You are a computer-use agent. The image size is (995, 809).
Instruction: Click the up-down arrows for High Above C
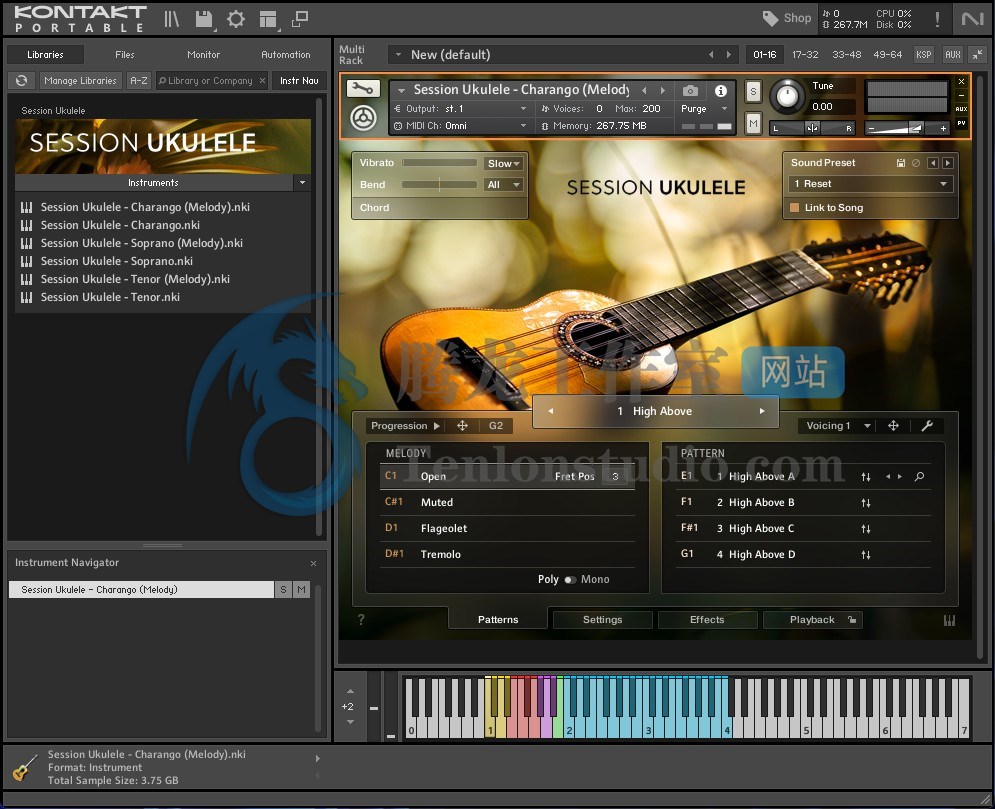[x=866, y=529]
